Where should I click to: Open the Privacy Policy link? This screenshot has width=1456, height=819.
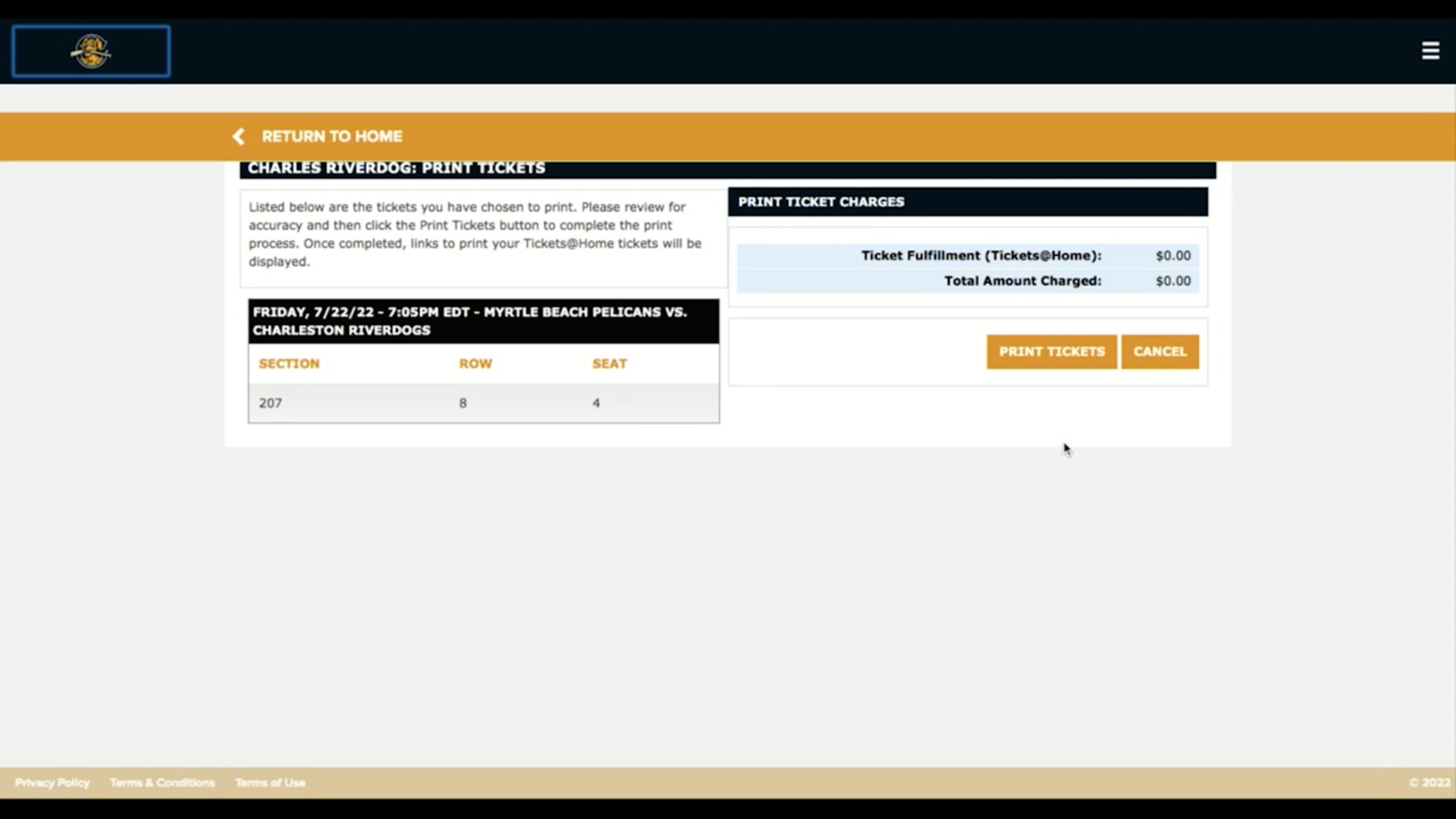tap(52, 783)
